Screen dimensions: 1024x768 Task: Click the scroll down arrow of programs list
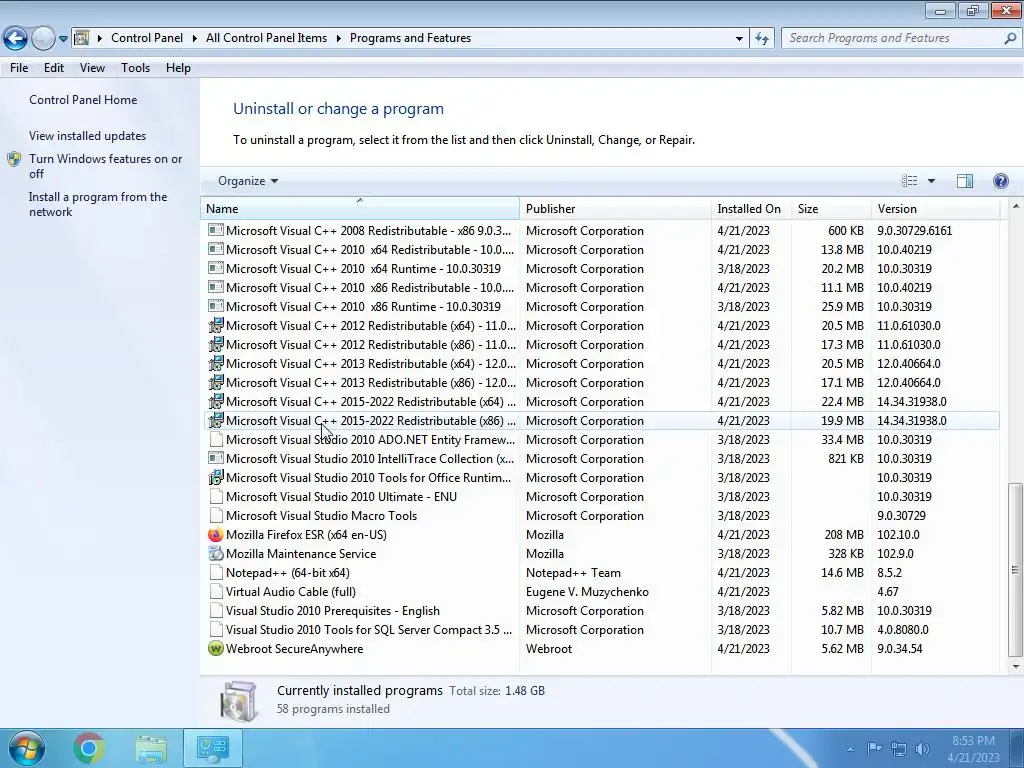click(x=1015, y=666)
